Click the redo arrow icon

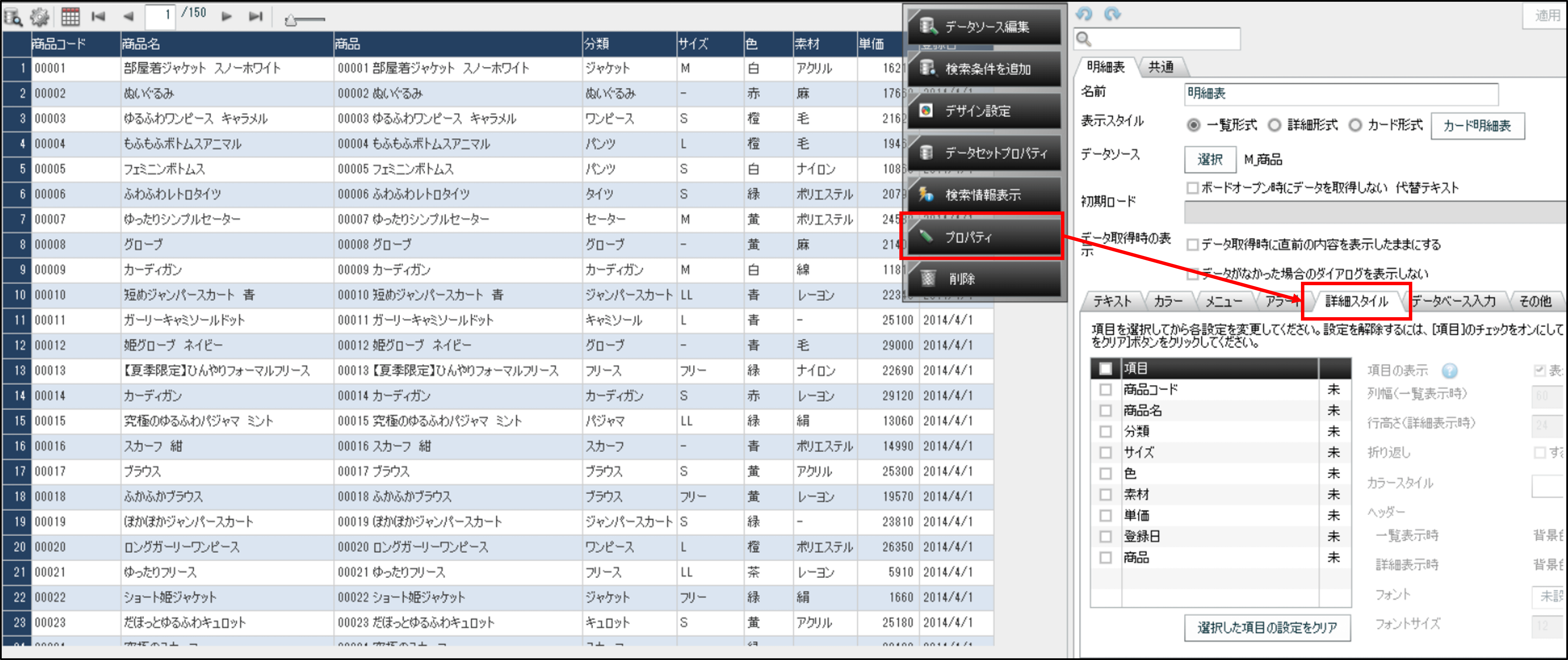(x=1113, y=14)
